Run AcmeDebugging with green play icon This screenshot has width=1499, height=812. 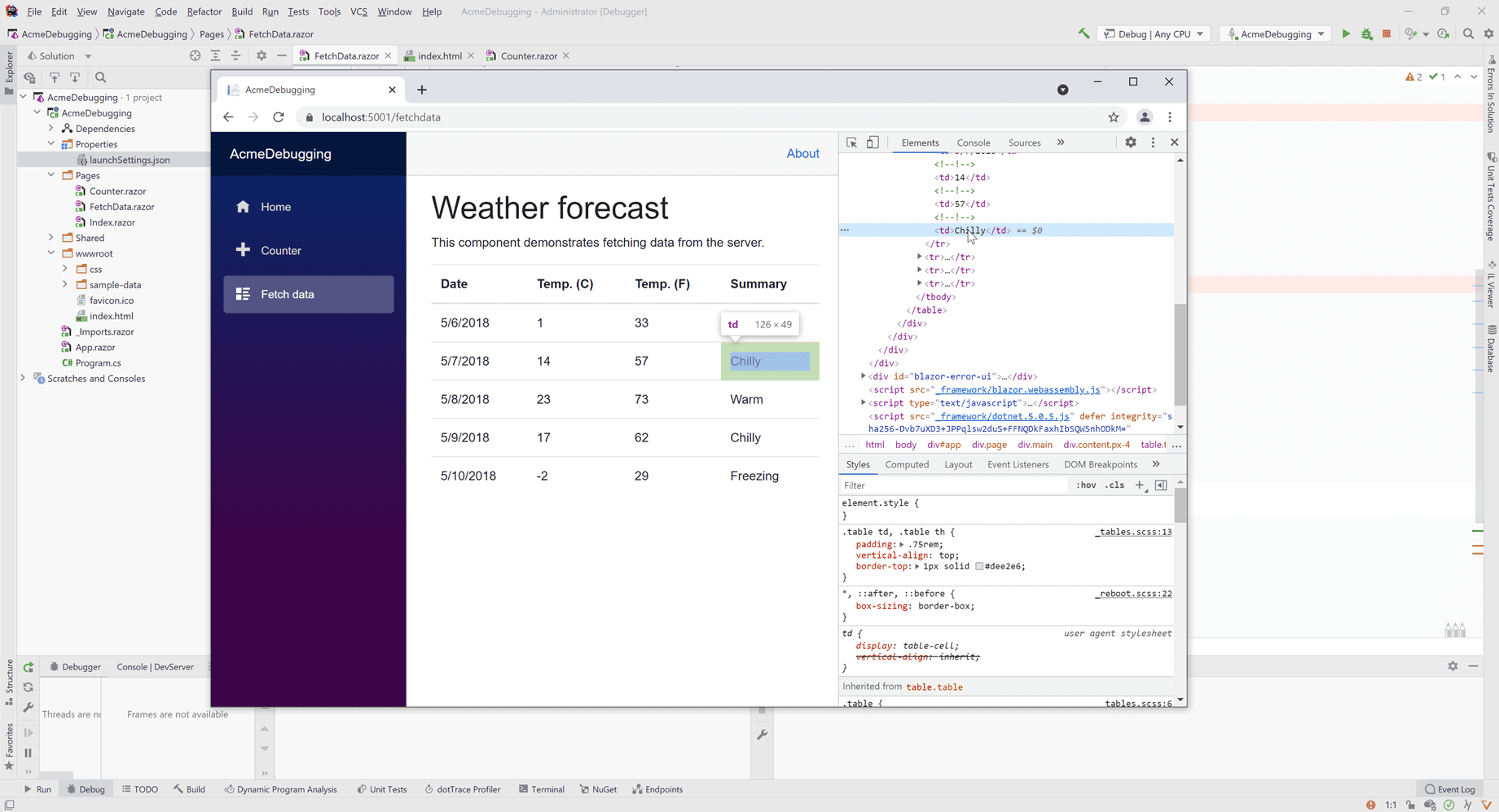point(1346,33)
